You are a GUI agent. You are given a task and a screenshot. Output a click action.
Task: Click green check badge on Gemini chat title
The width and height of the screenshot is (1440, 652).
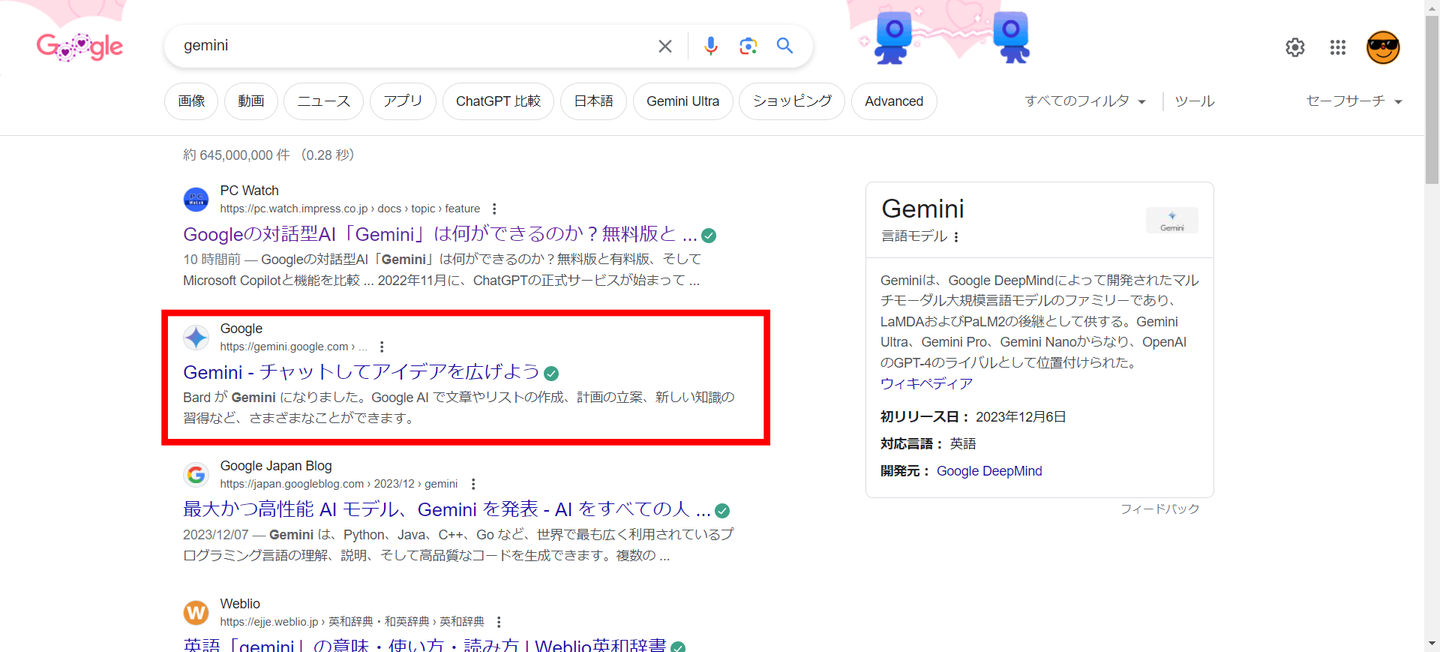[551, 373]
